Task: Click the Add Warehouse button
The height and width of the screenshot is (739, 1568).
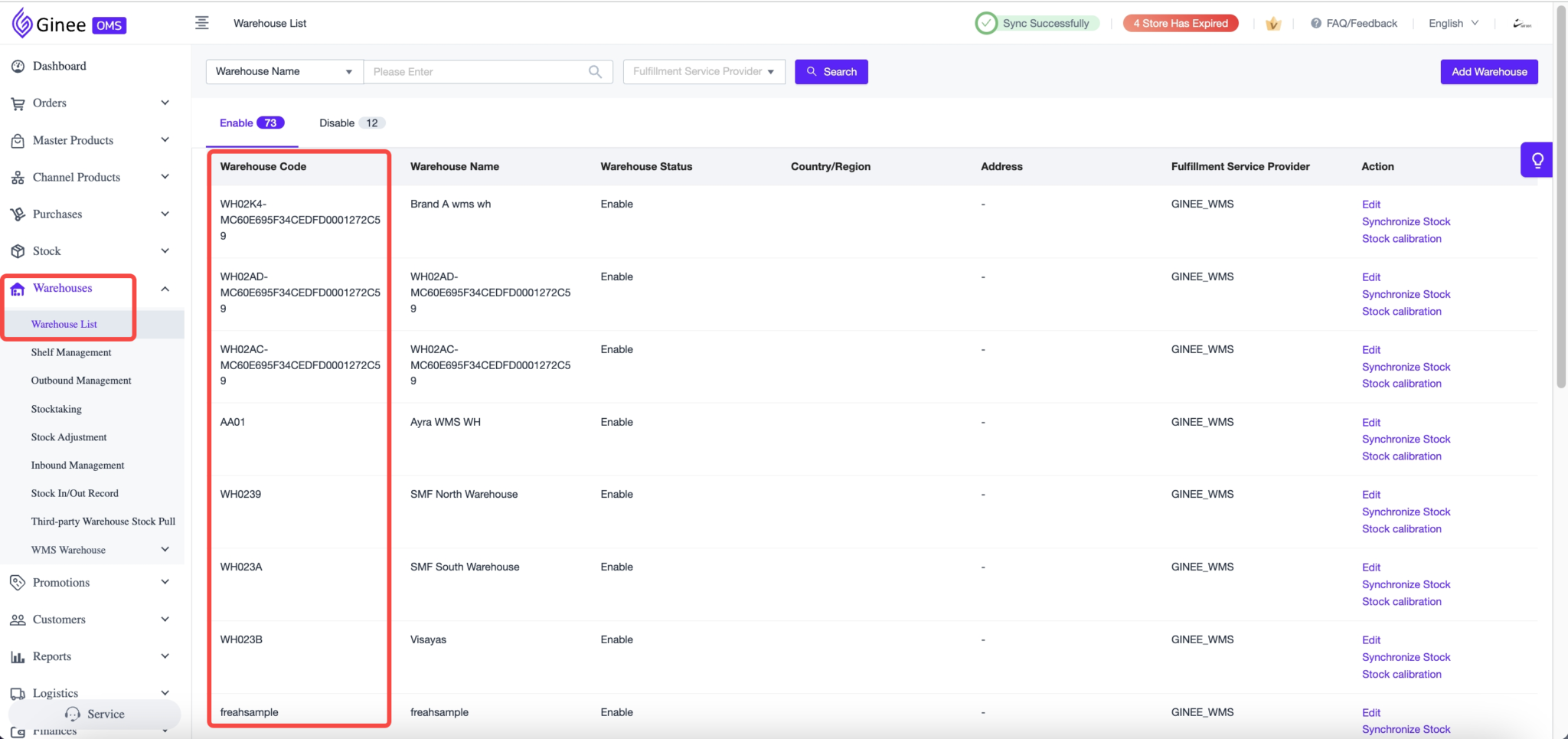Action: pyautogui.click(x=1488, y=71)
